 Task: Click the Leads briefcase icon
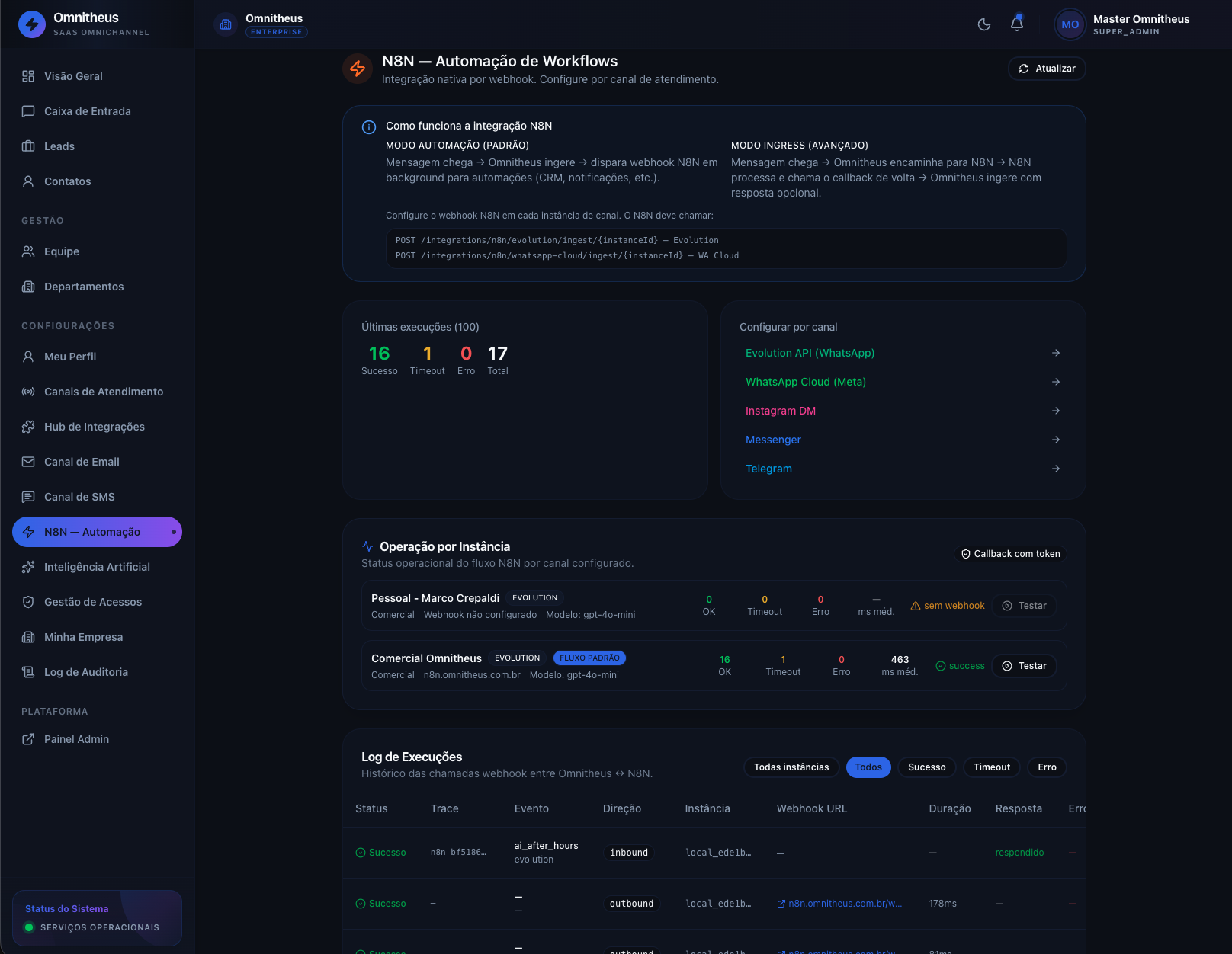click(28, 146)
